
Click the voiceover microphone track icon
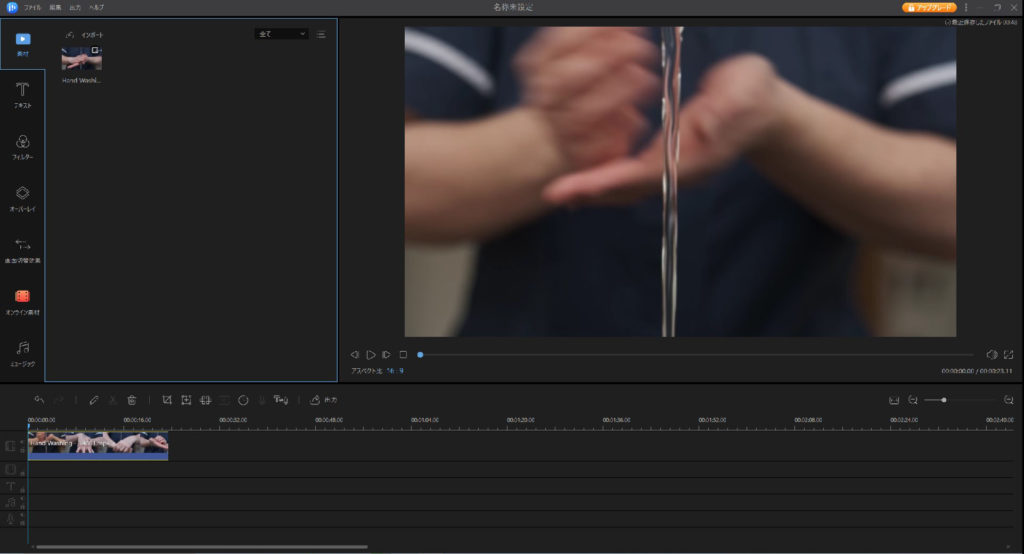click(10, 519)
